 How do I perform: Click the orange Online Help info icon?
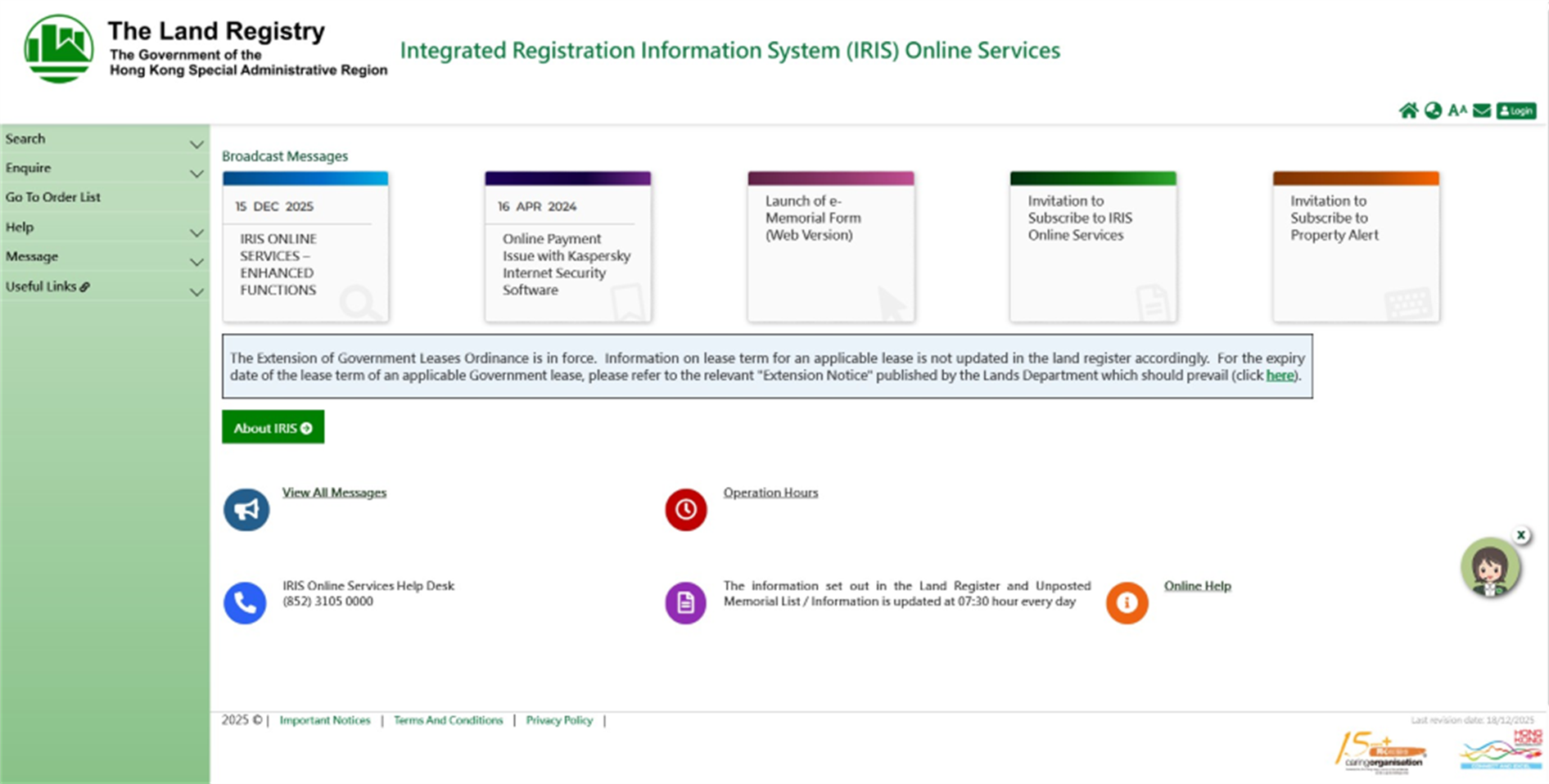[x=1127, y=603]
